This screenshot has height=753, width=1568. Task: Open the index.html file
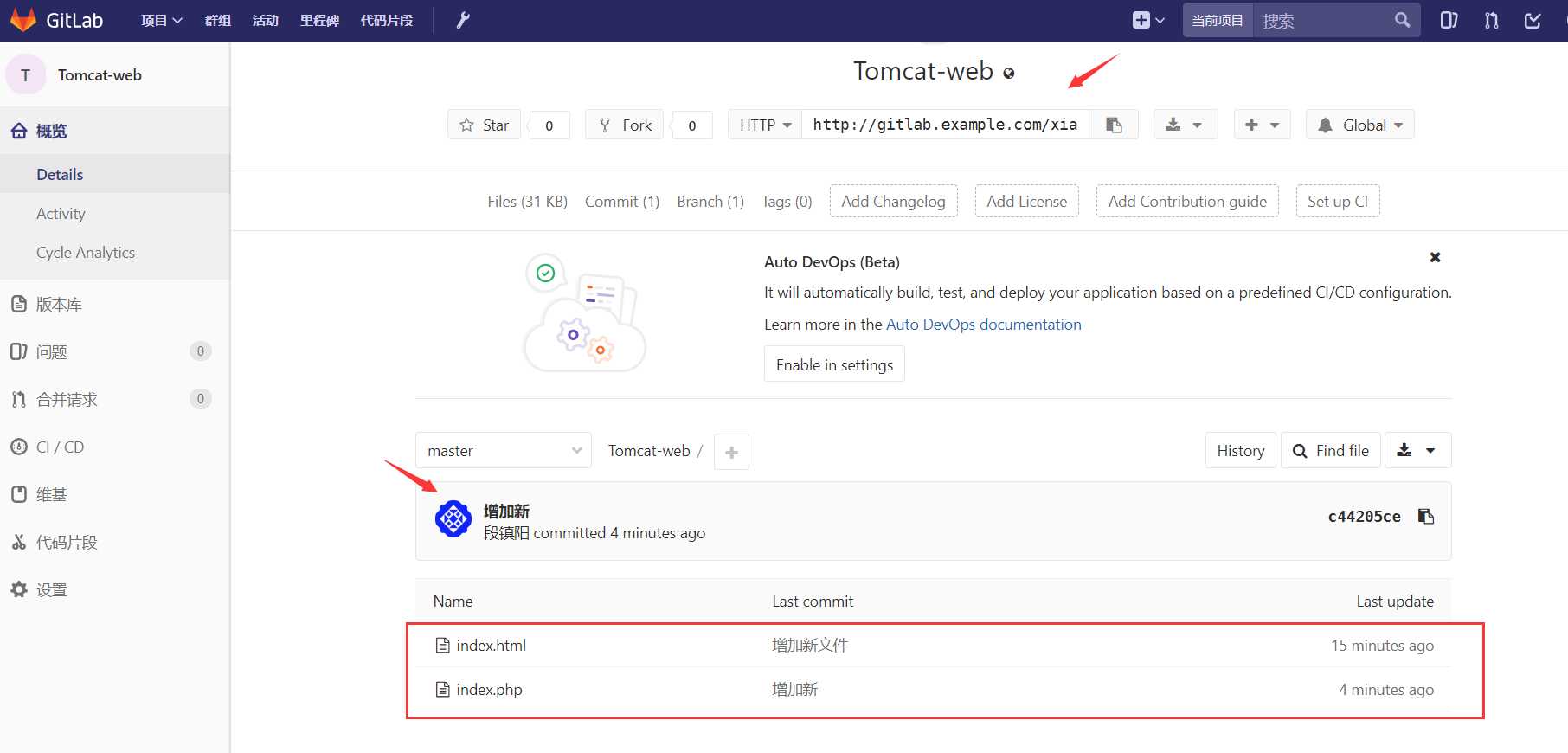pos(491,646)
